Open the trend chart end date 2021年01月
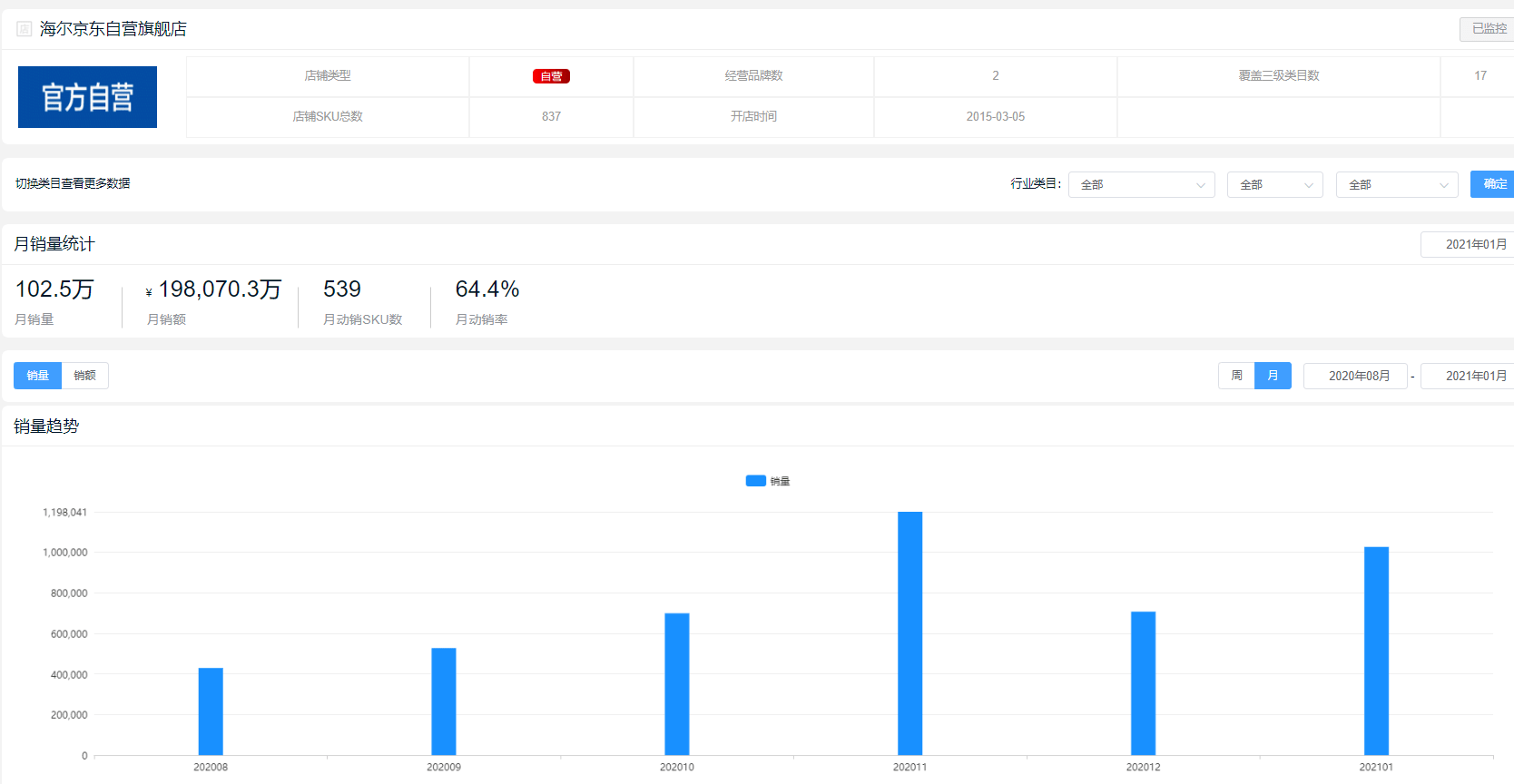This screenshot has height=784, width=1514. pyautogui.click(x=1468, y=376)
